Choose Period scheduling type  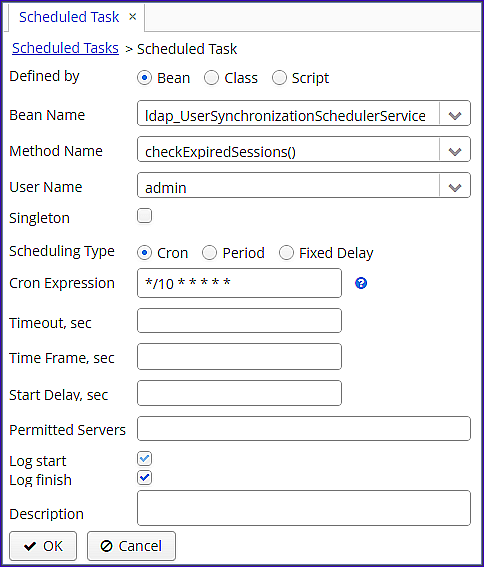pos(209,253)
